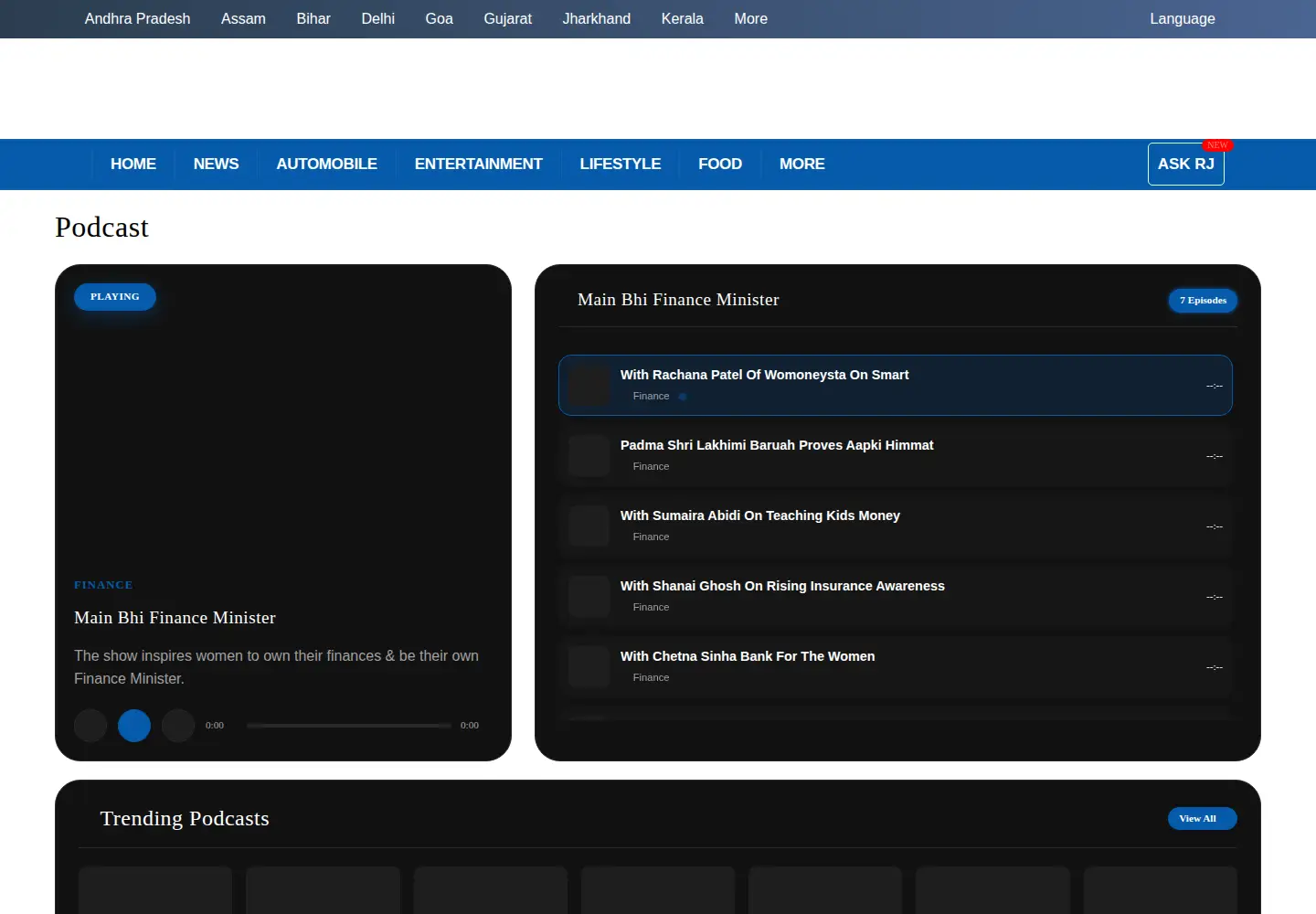Image resolution: width=1316 pixels, height=914 pixels.
Task: Open the Padma Shri Lakhimi Baruah episode thumbnail
Action: (x=589, y=455)
